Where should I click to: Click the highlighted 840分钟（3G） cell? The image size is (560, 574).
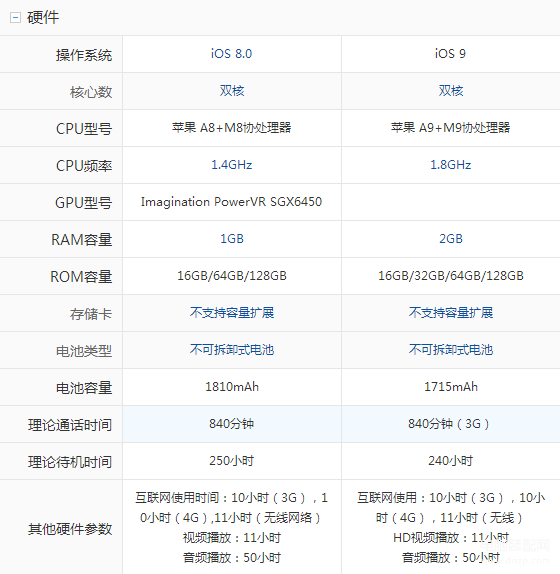[x=451, y=424]
